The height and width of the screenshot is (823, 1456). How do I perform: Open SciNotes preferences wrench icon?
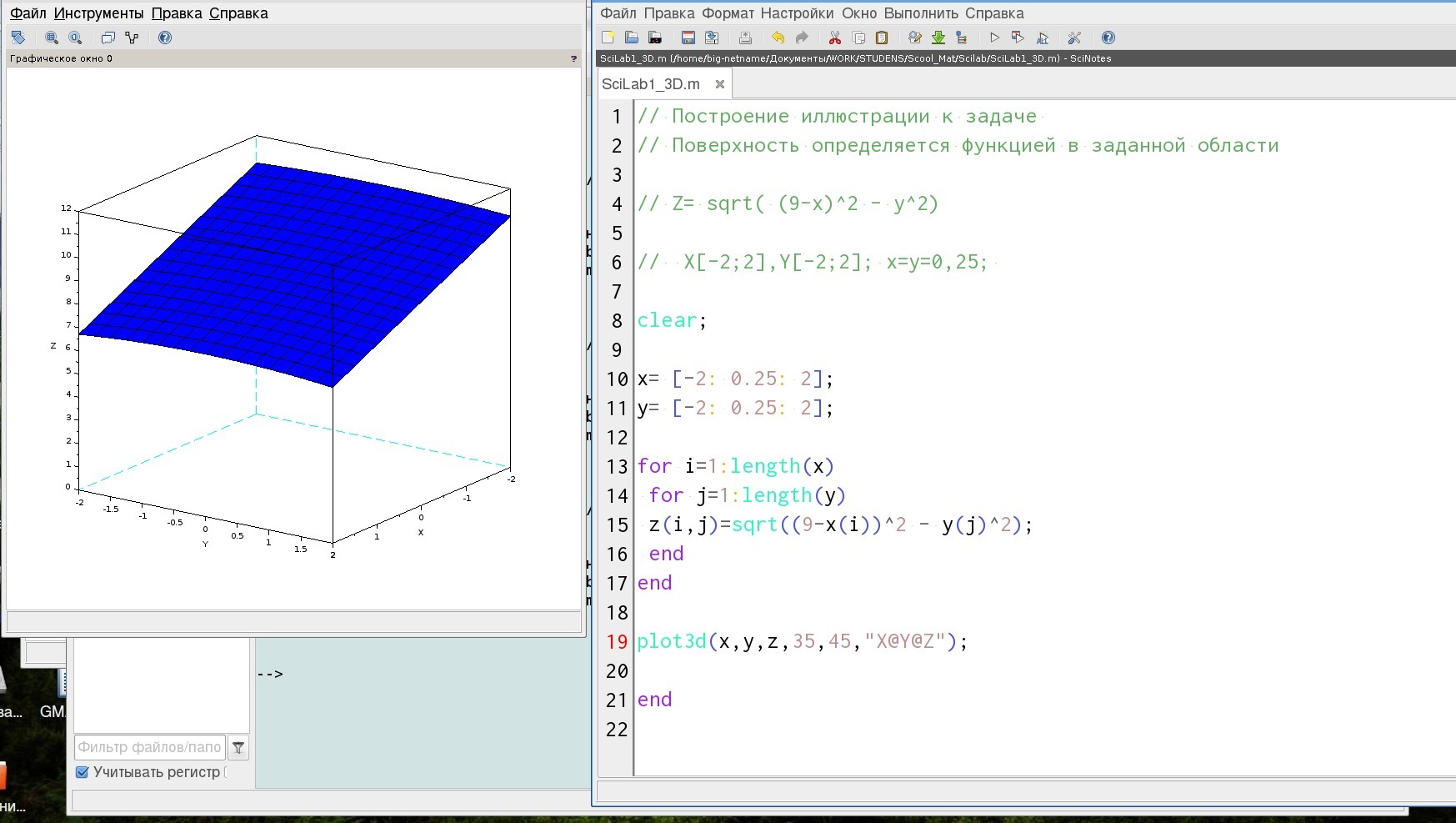(x=1074, y=38)
